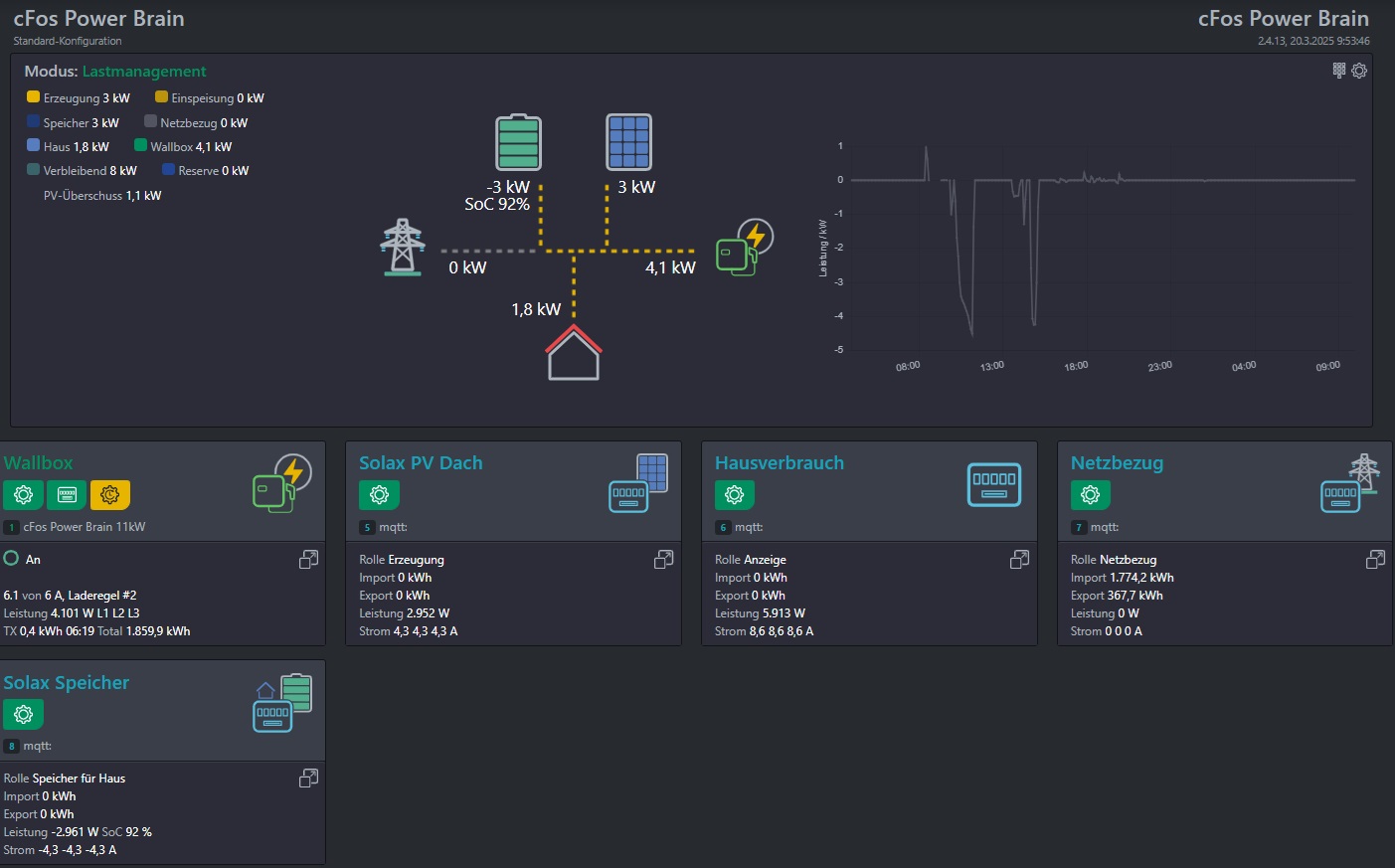Screen dimensions: 1395x868
Task: Open the Solax PV Dach title
Action: pyautogui.click(x=421, y=462)
